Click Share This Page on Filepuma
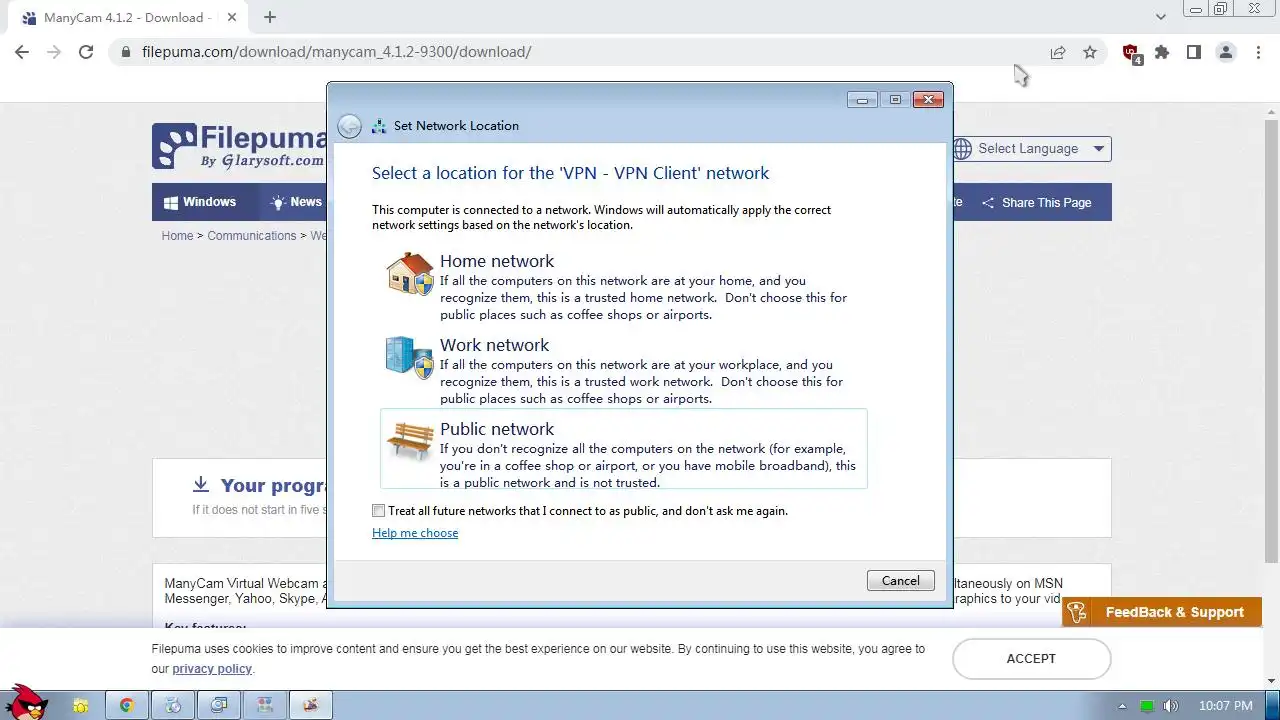The width and height of the screenshot is (1280, 720). coord(1036,203)
